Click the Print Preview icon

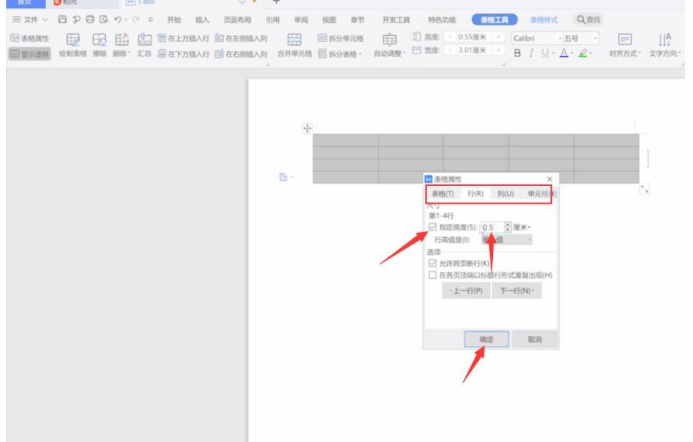(x=104, y=19)
